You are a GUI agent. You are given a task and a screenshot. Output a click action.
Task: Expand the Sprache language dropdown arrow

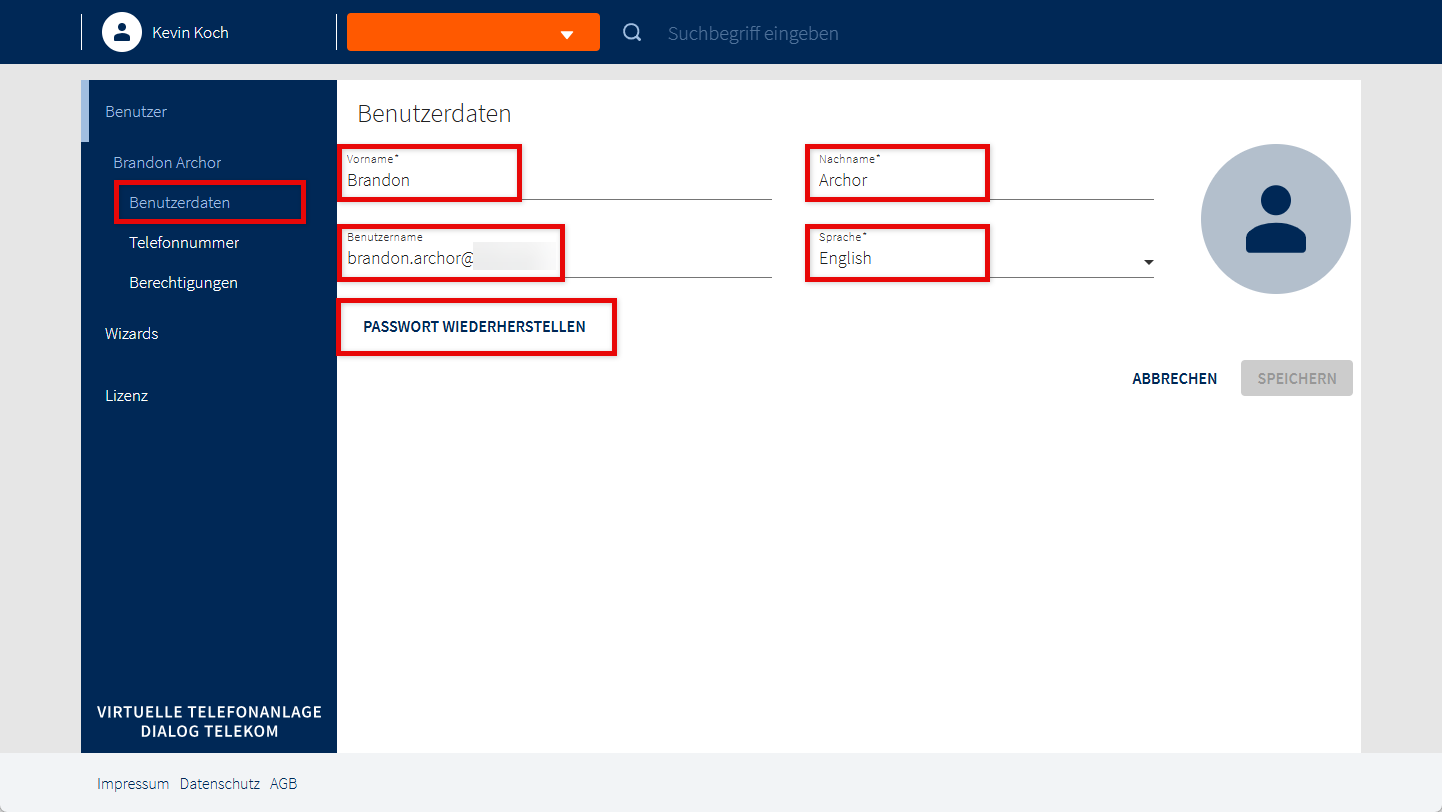click(x=1148, y=262)
